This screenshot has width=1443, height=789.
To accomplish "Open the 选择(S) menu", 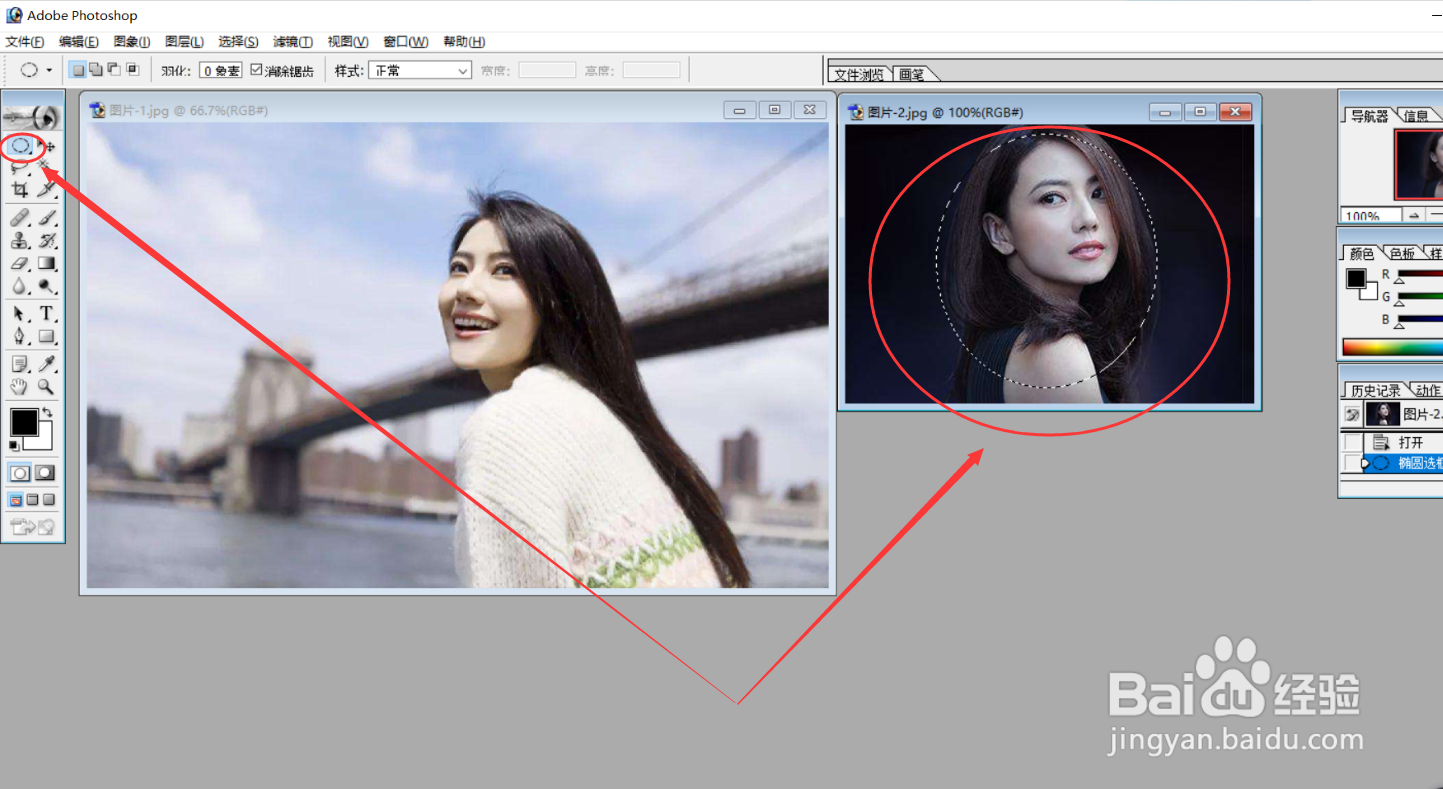I will [x=238, y=41].
